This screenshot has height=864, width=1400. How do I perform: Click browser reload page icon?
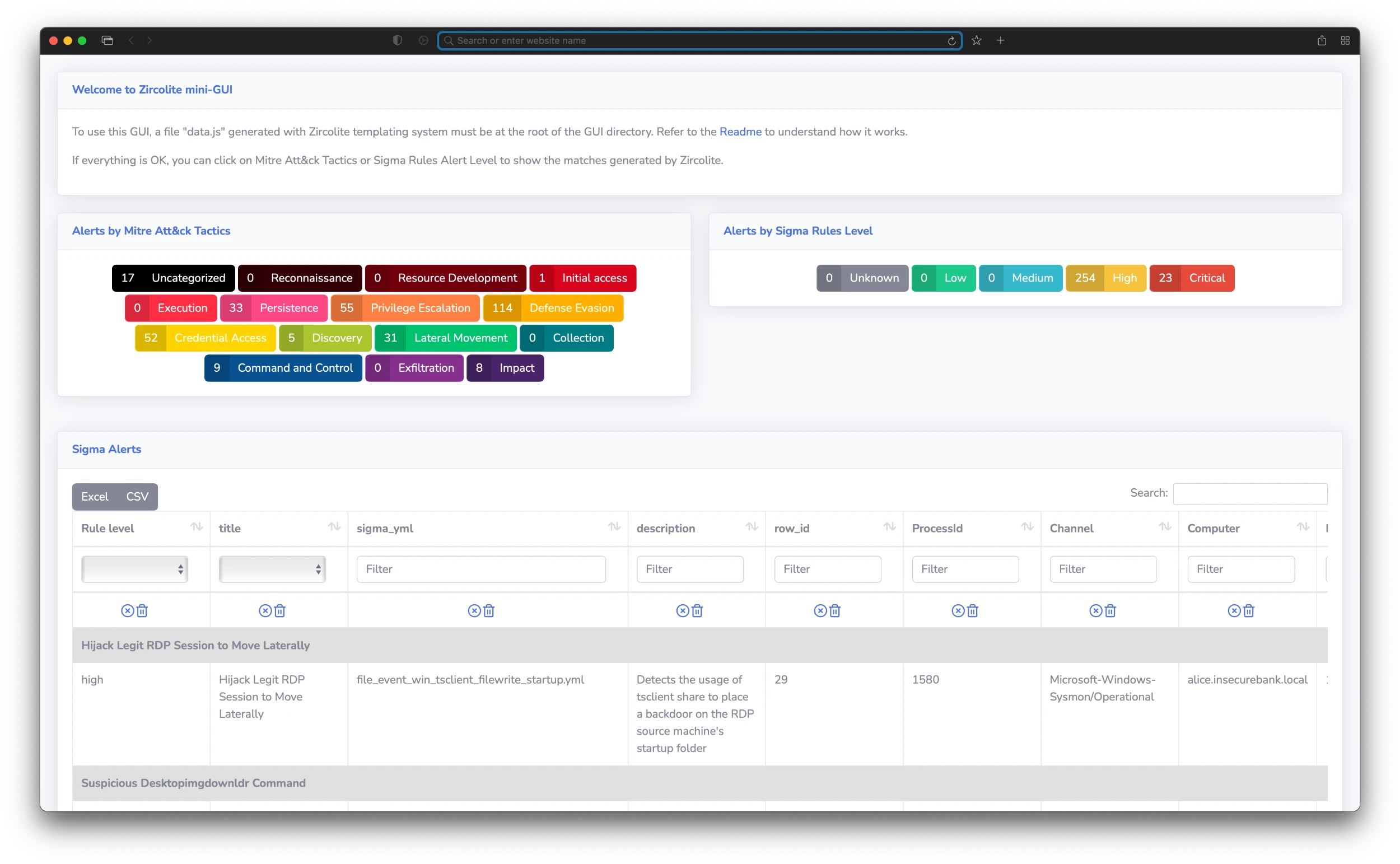coord(951,40)
